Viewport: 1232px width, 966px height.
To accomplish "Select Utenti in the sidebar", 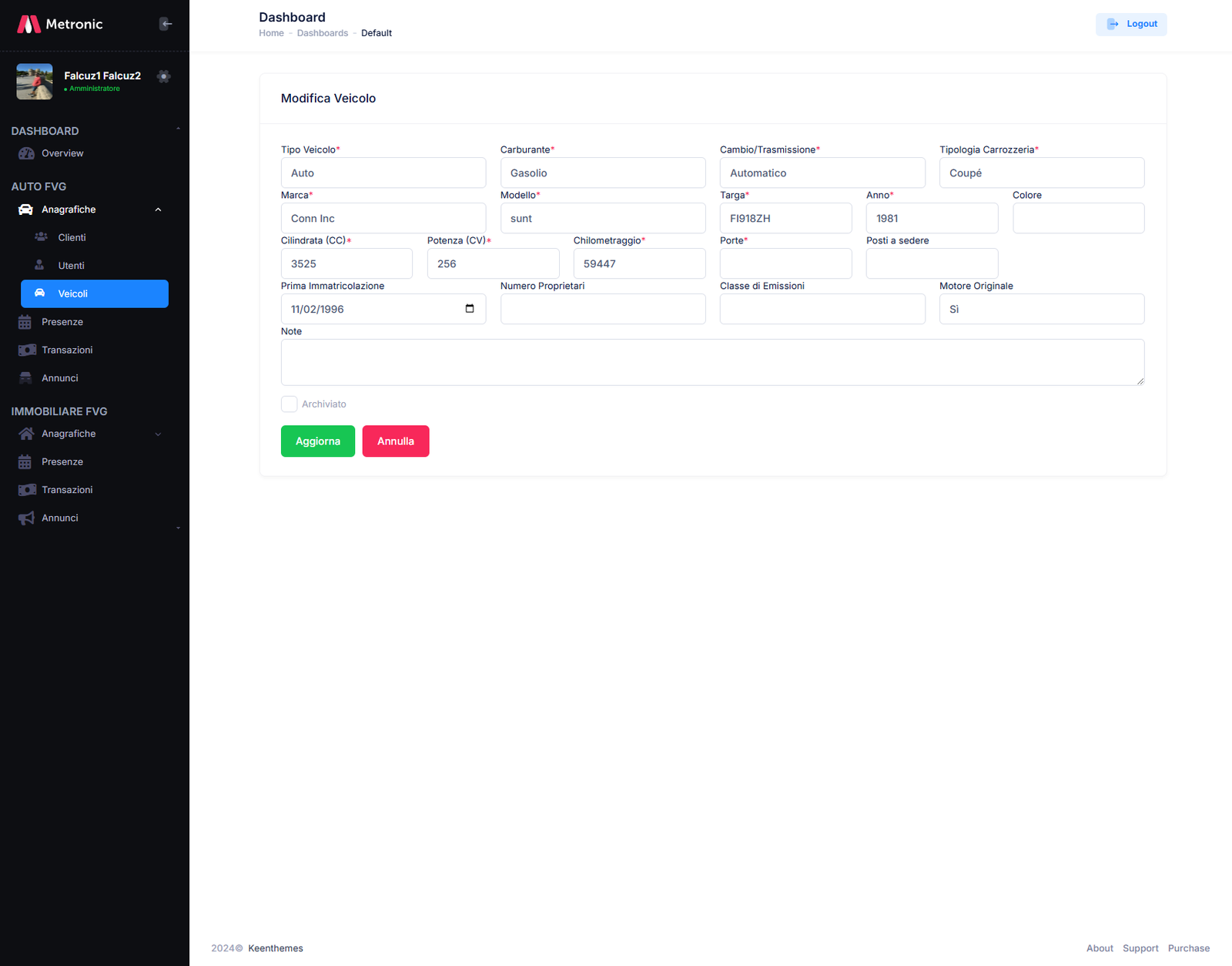I will [71, 266].
